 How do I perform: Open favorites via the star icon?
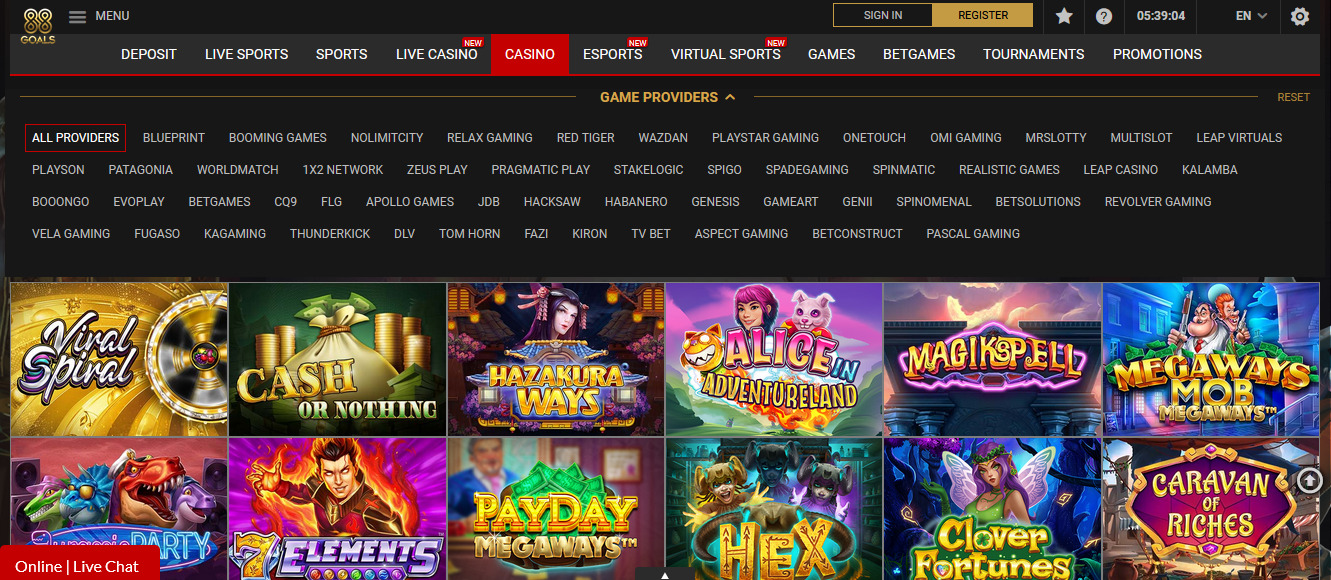point(1064,16)
